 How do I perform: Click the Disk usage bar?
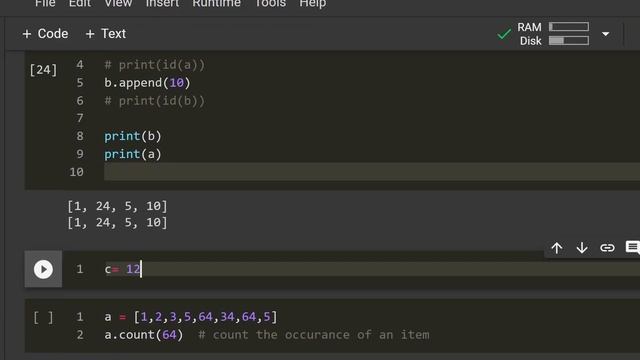569,40
